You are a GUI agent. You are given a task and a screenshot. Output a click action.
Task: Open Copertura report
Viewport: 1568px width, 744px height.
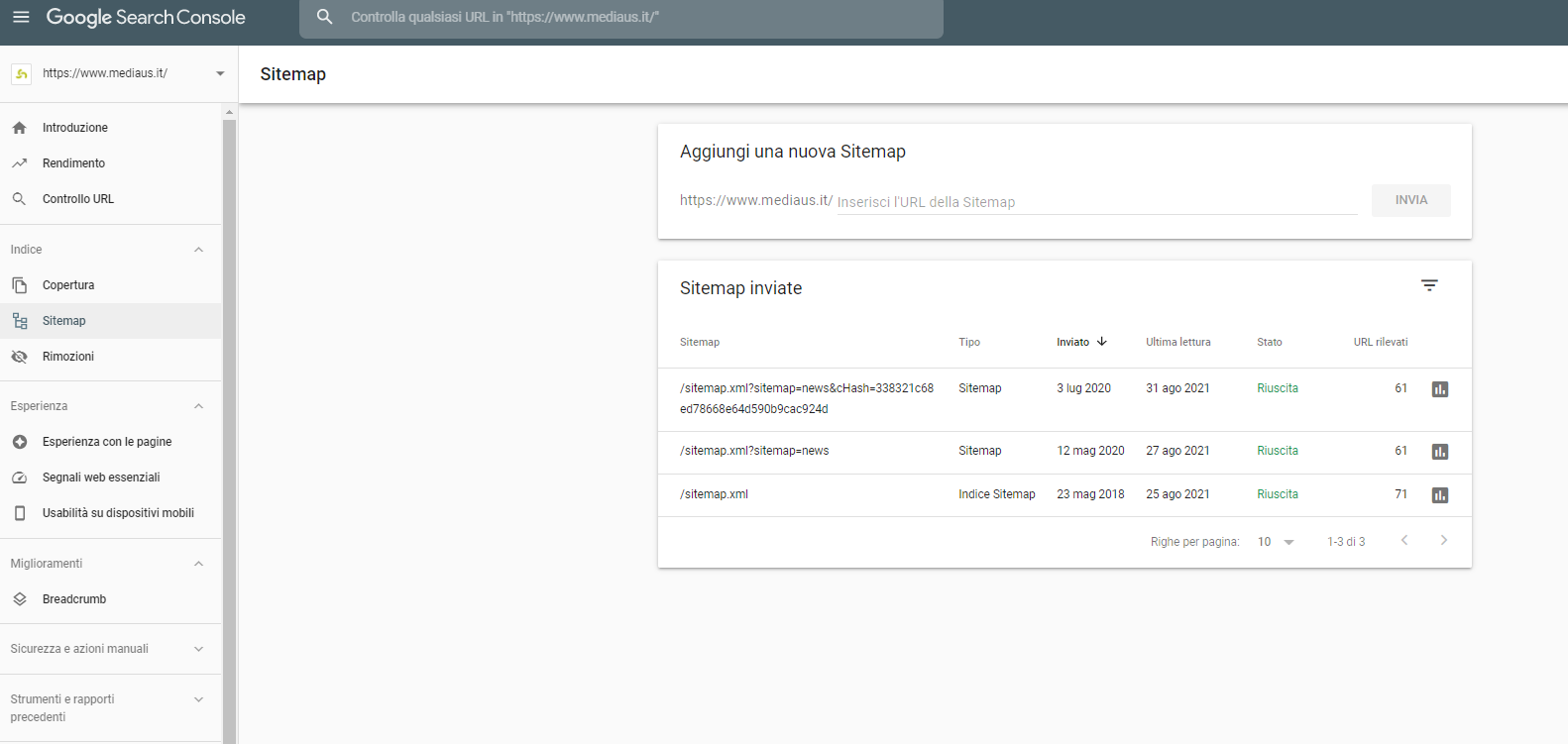111,285
